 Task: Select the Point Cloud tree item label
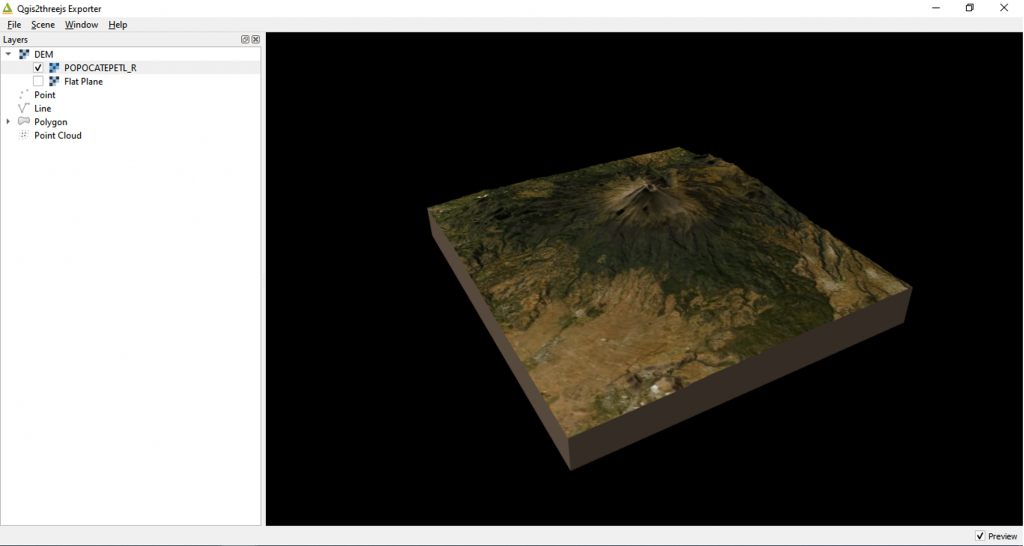pos(58,135)
